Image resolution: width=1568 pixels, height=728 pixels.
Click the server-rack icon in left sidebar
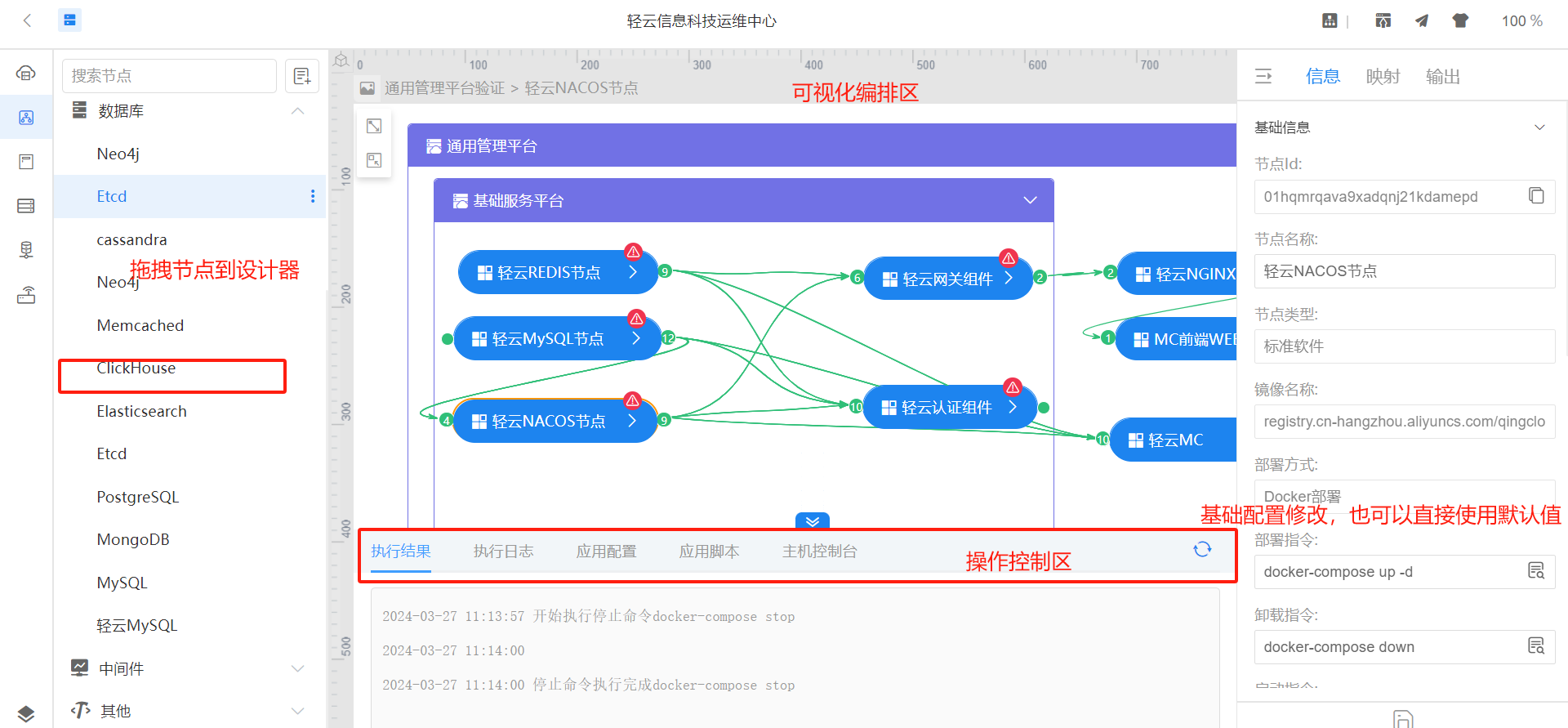pos(26,206)
